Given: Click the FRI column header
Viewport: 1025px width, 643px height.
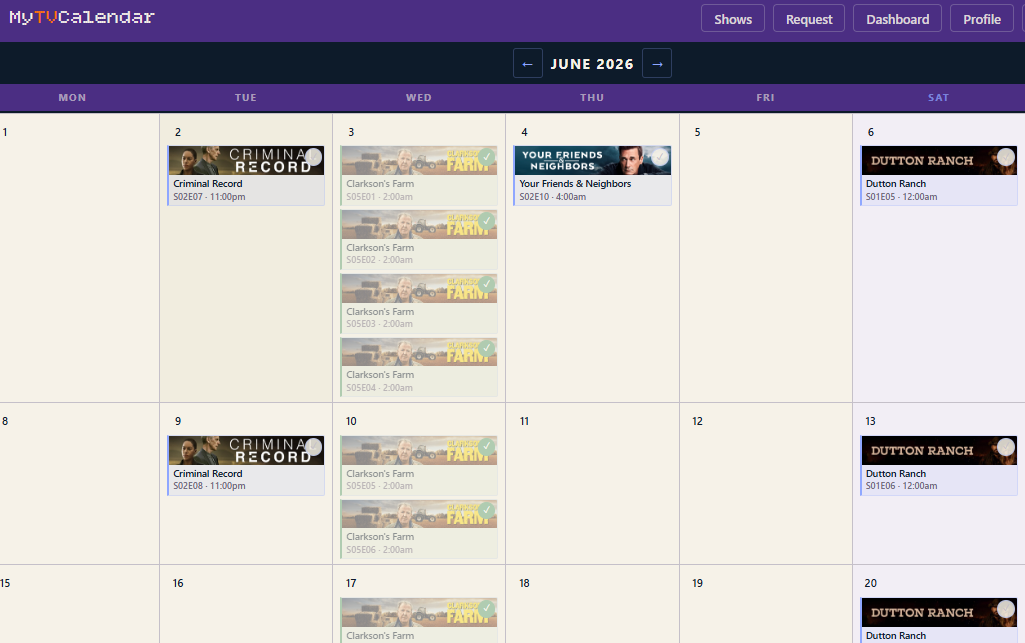Looking at the screenshot, I should point(765,97).
